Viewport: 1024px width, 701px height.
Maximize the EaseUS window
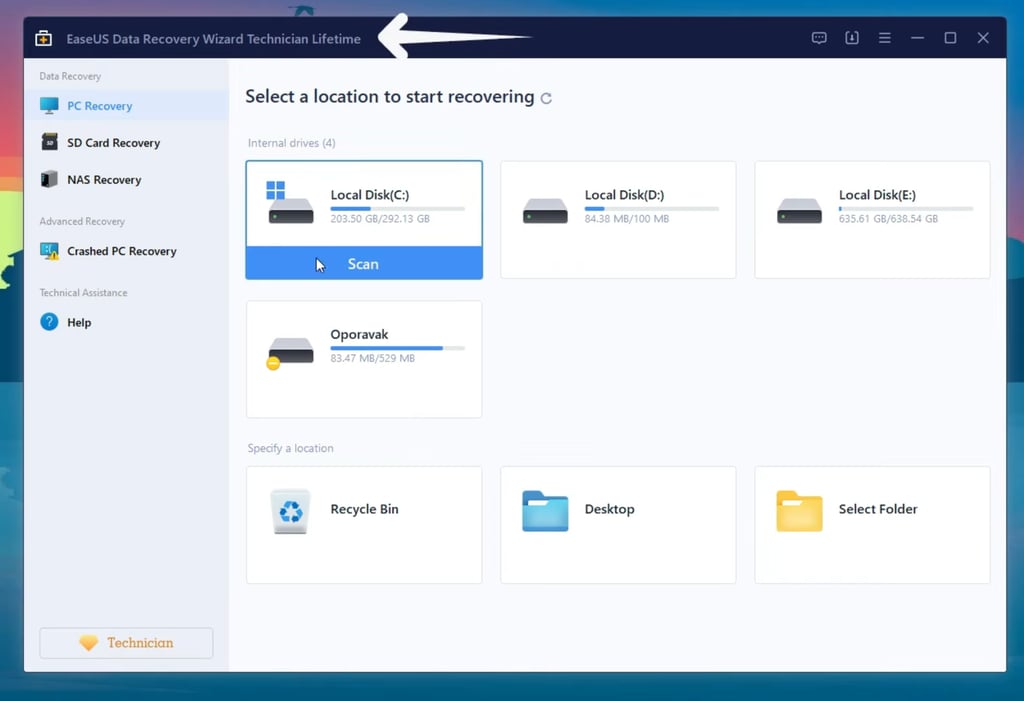950,38
